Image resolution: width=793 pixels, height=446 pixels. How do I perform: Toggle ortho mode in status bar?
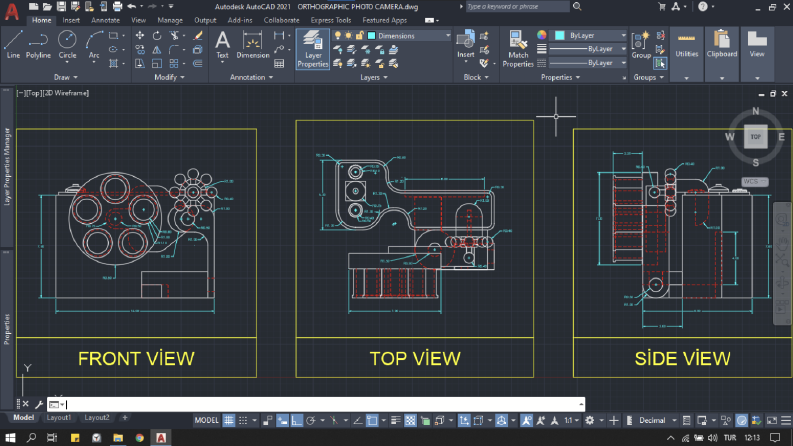[x=296, y=420]
